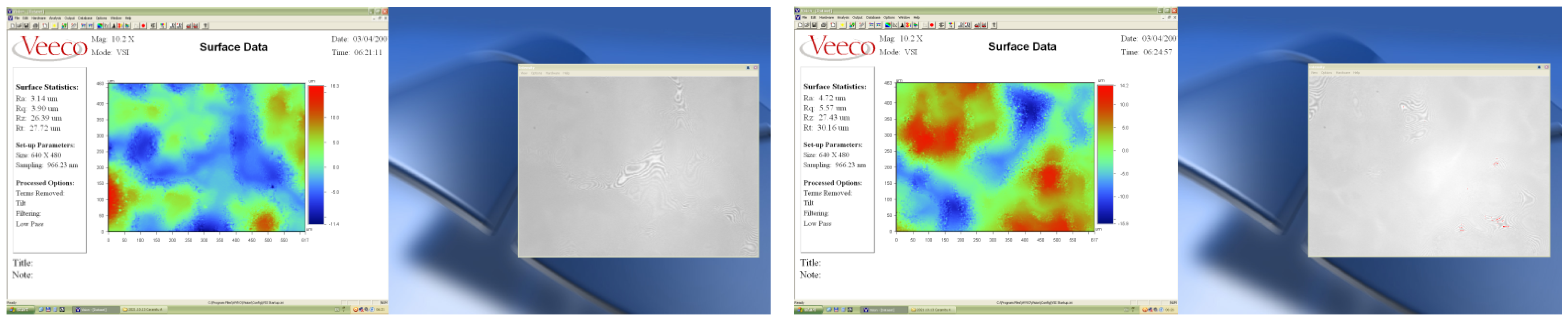Click 'Rt: 30.16 um' statistic
Screen dimensions: 1568x321
(826, 127)
